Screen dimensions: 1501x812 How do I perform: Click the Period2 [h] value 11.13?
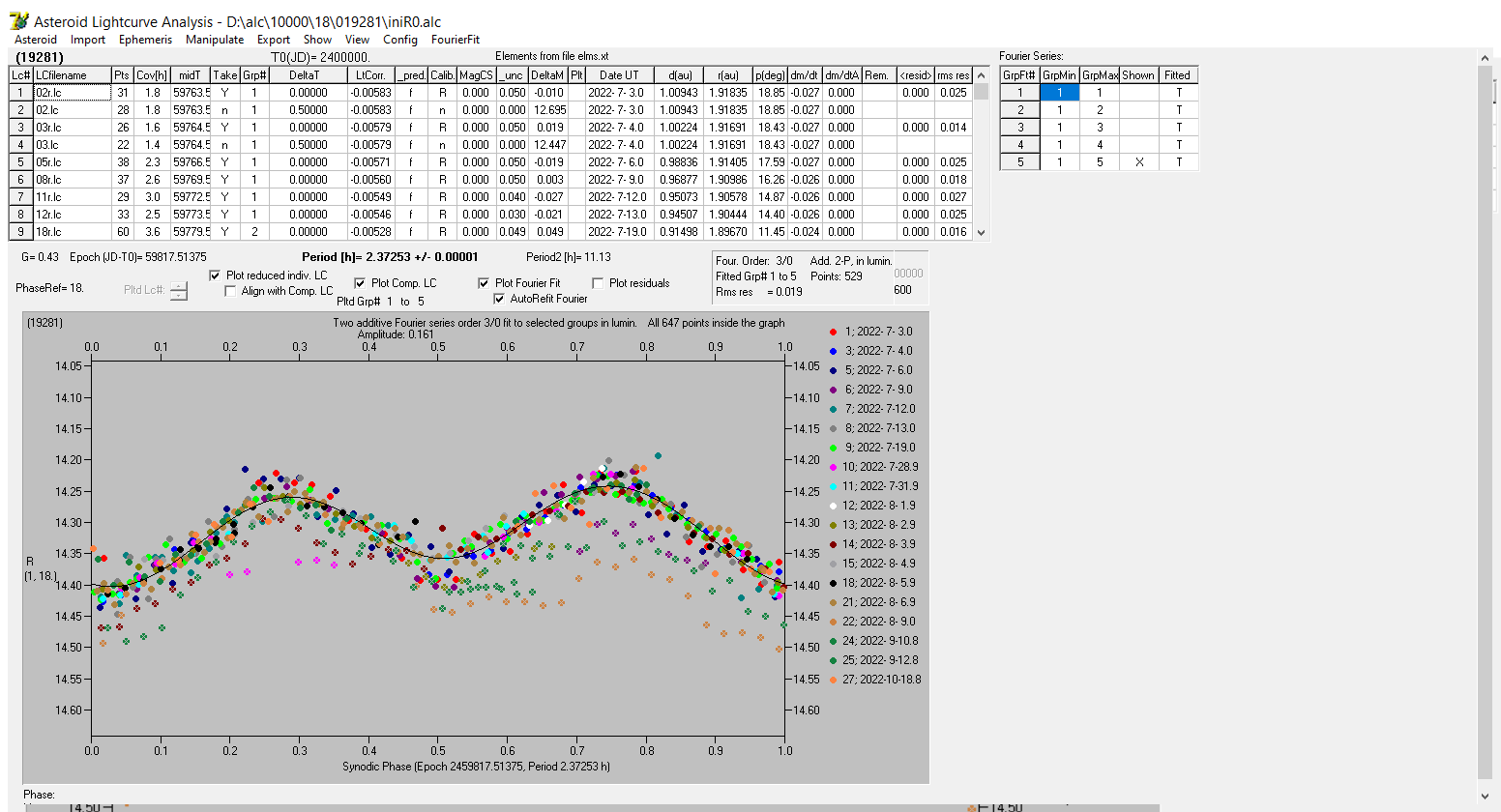[598, 257]
